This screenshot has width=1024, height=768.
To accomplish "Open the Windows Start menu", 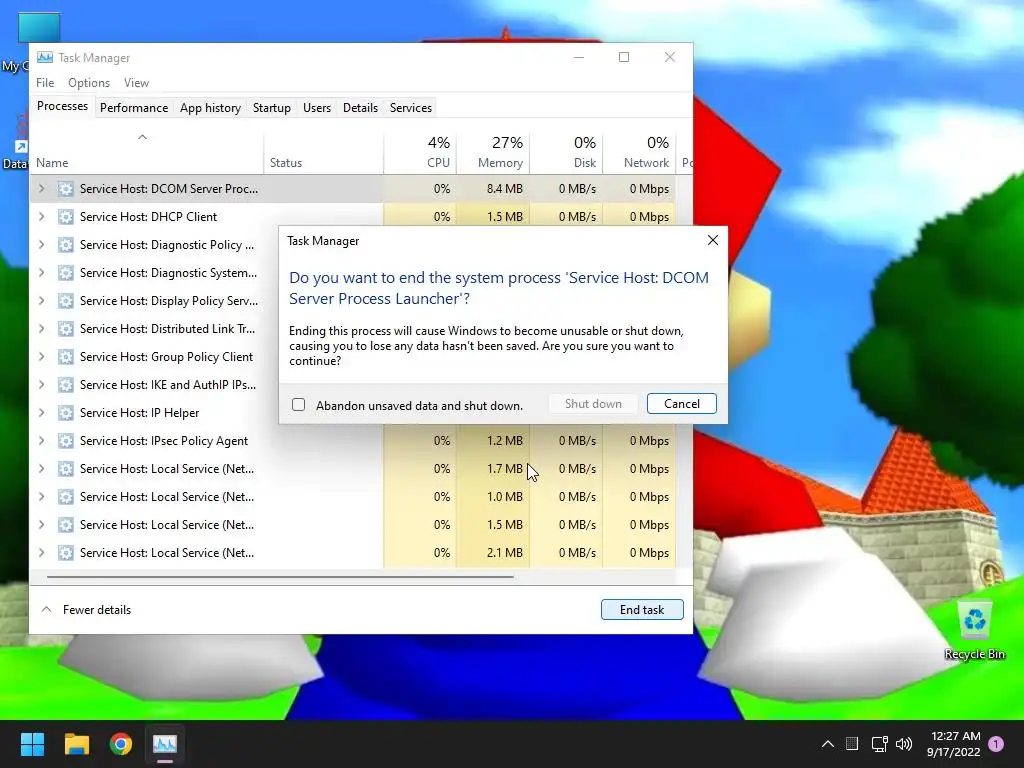I will pyautogui.click(x=32, y=744).
